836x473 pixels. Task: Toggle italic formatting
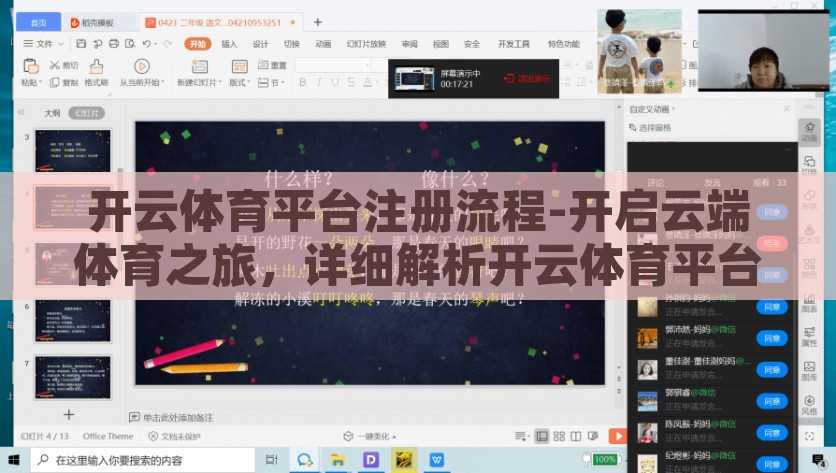pos(319,82)
